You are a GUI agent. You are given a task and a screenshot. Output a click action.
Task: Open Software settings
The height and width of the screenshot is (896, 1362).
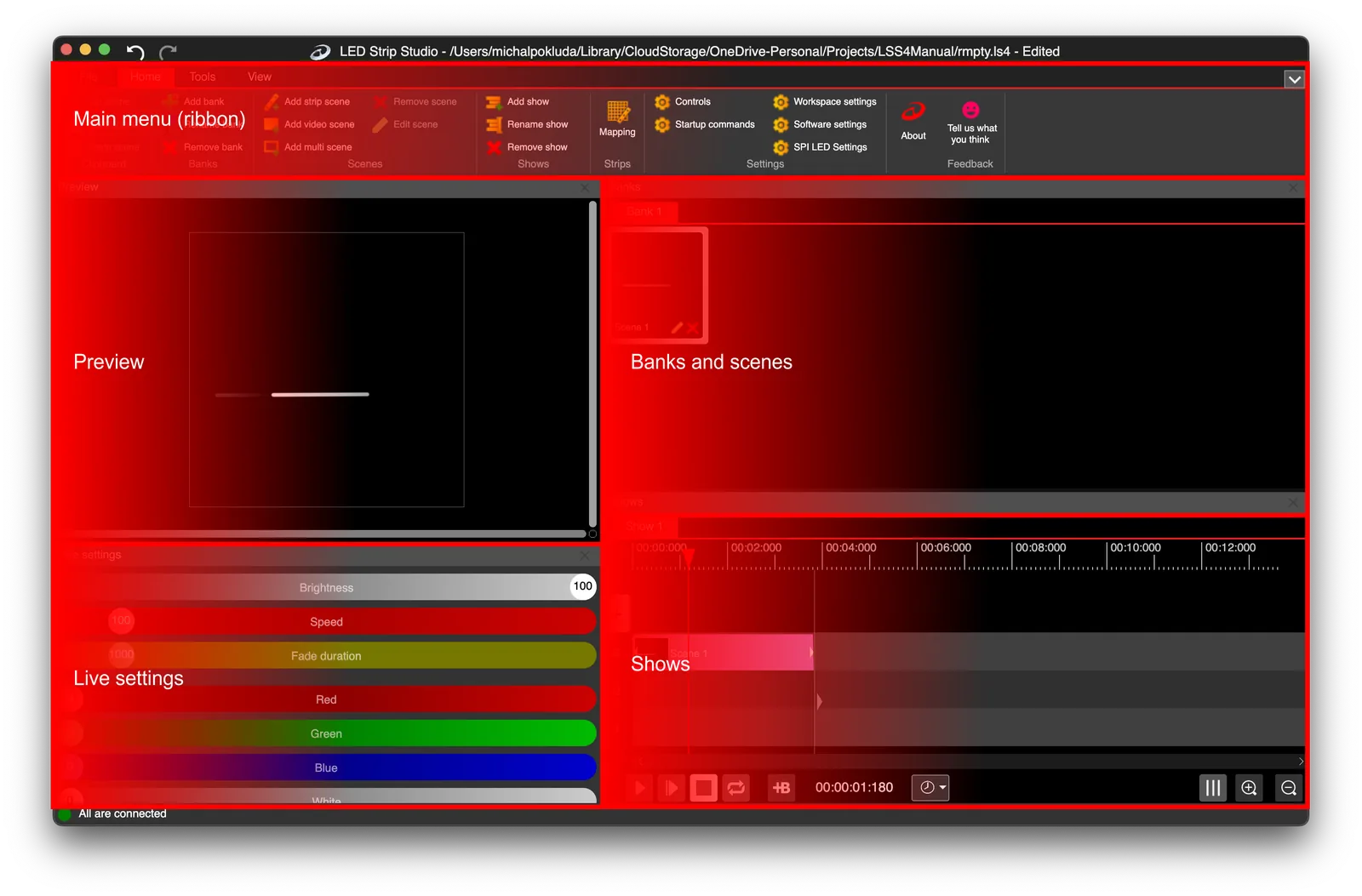coord(820,124)
